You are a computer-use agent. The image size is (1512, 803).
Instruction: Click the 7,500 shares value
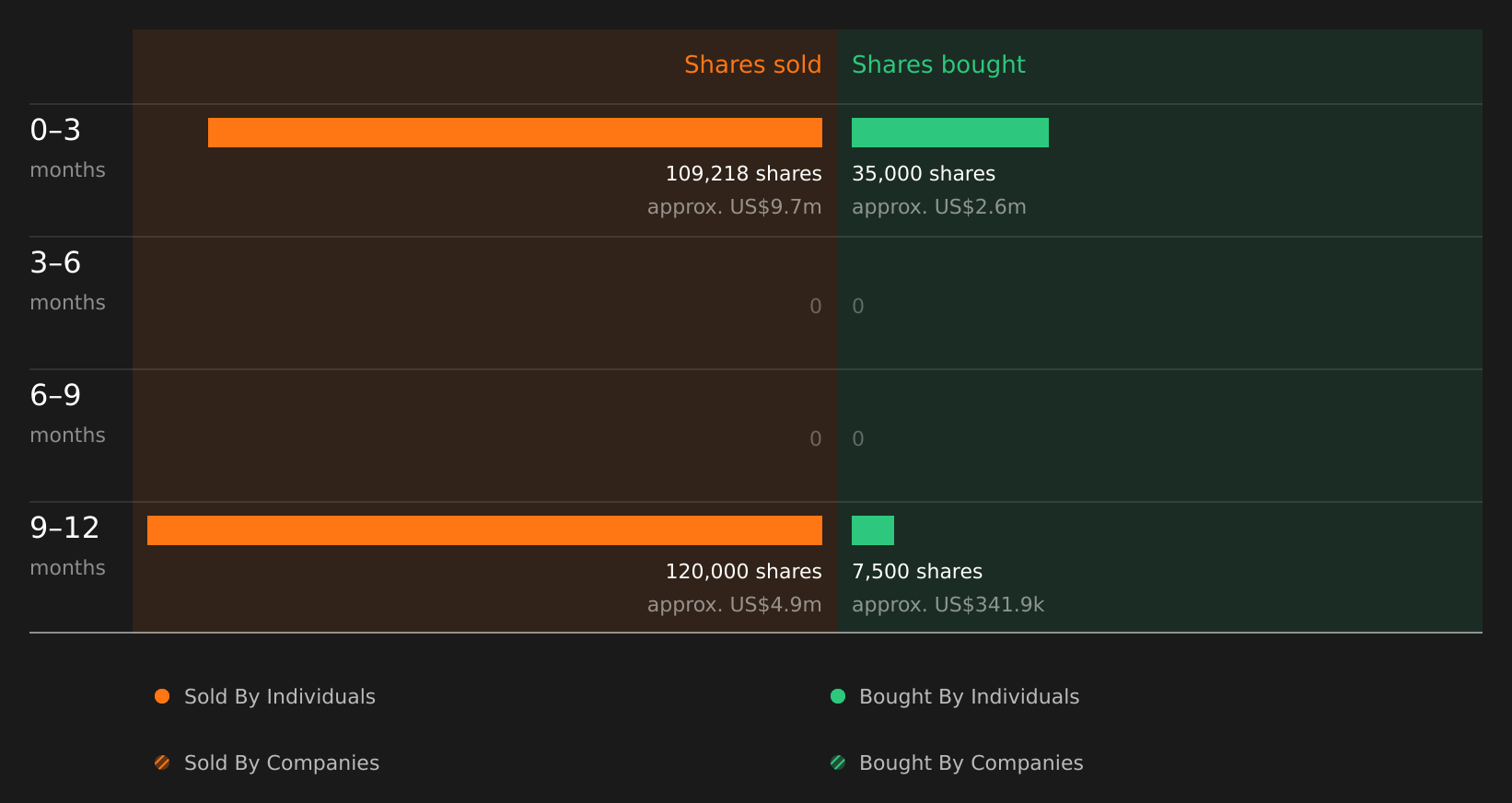coord(917,572)
